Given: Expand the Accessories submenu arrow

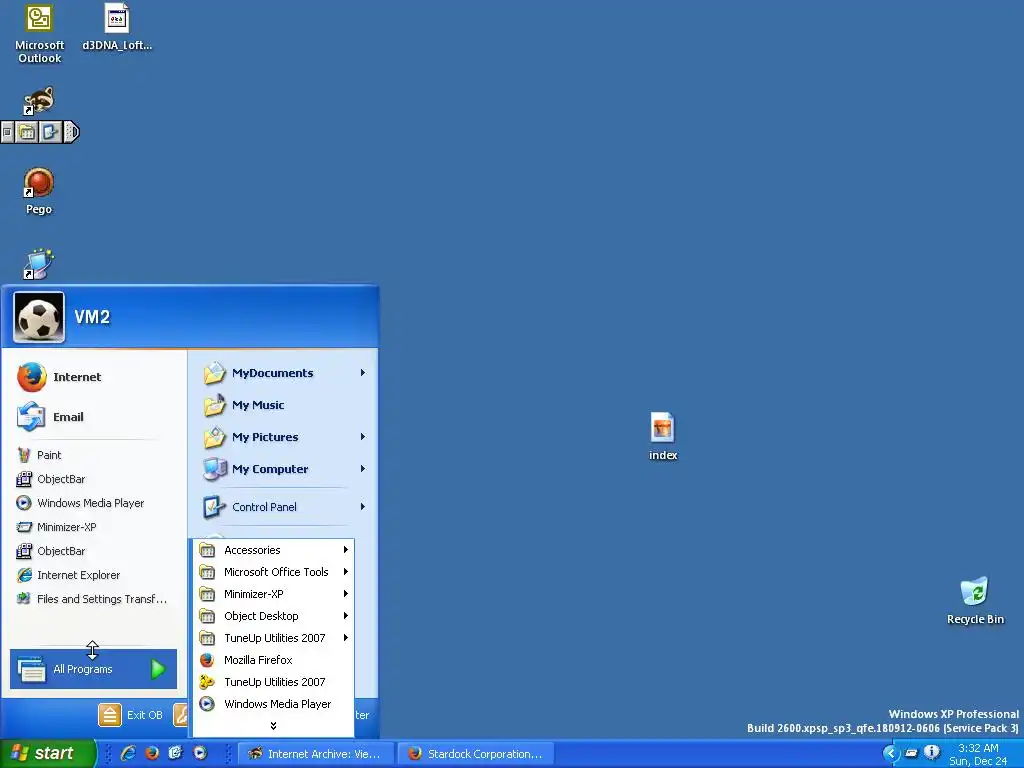Looking at the screenshot, I should (345, 550).
